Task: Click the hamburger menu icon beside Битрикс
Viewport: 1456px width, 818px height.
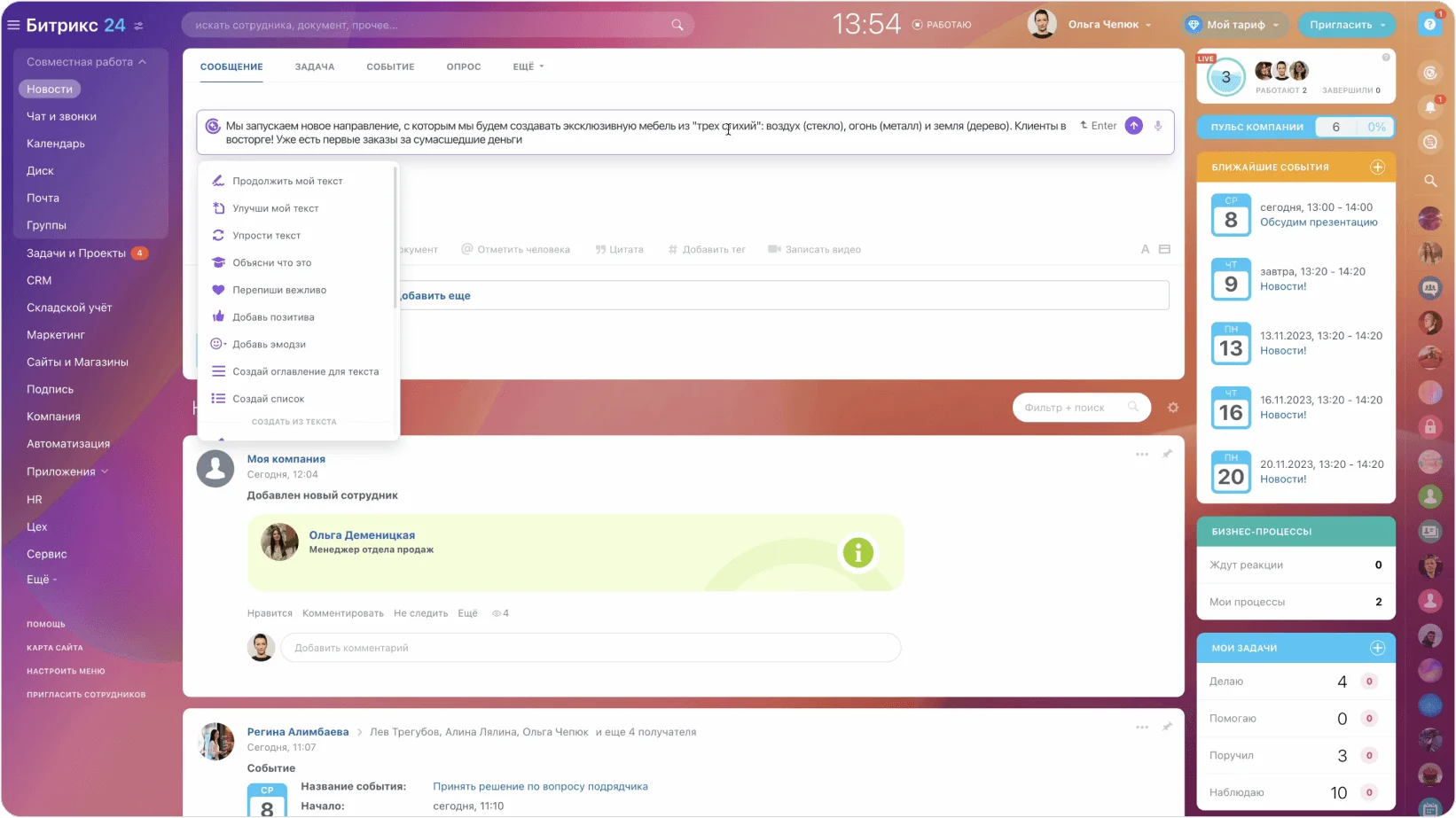Action: coord(13,25)
